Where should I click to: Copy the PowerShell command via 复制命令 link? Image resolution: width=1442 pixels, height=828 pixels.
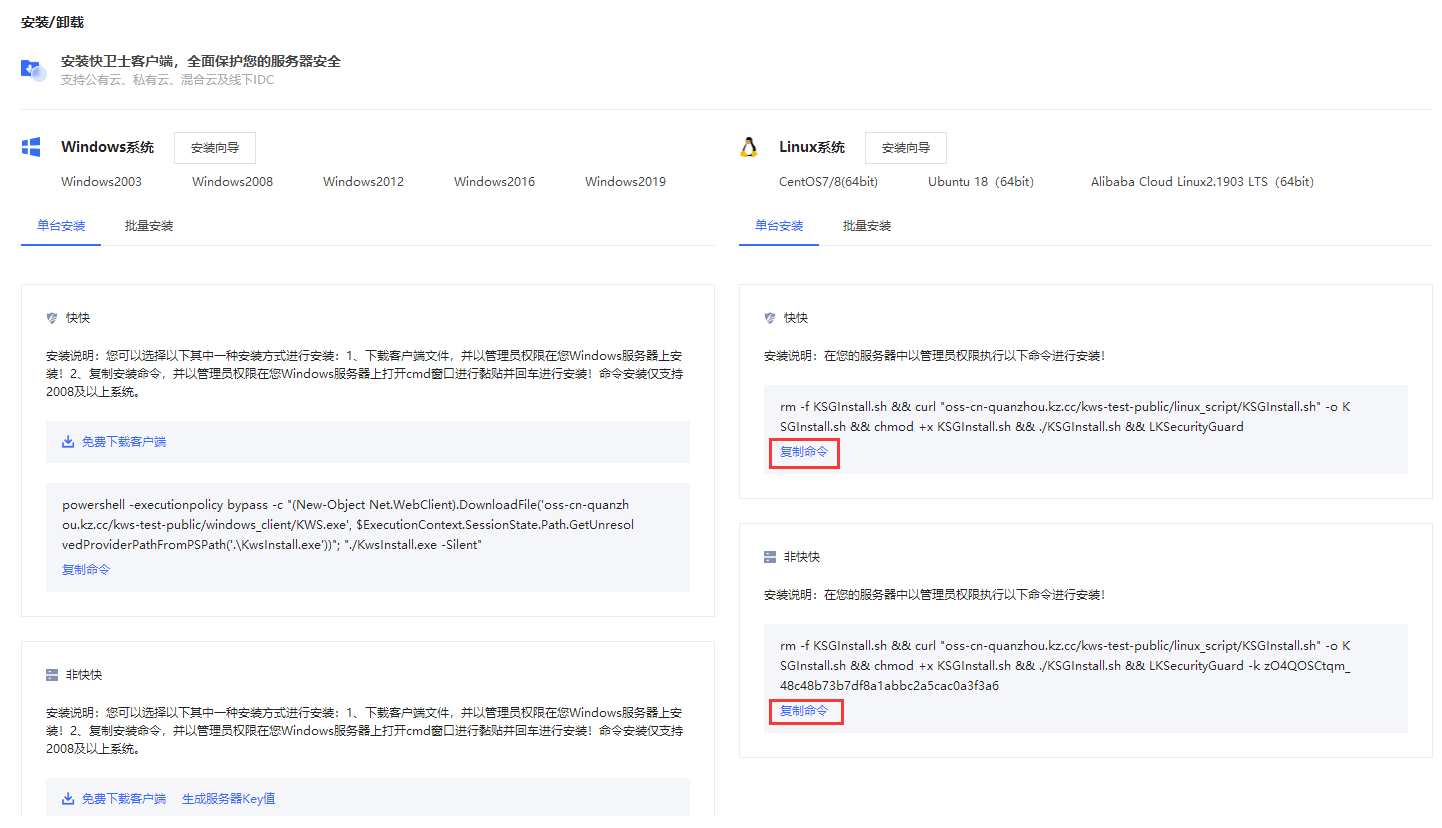pos(86,570)
